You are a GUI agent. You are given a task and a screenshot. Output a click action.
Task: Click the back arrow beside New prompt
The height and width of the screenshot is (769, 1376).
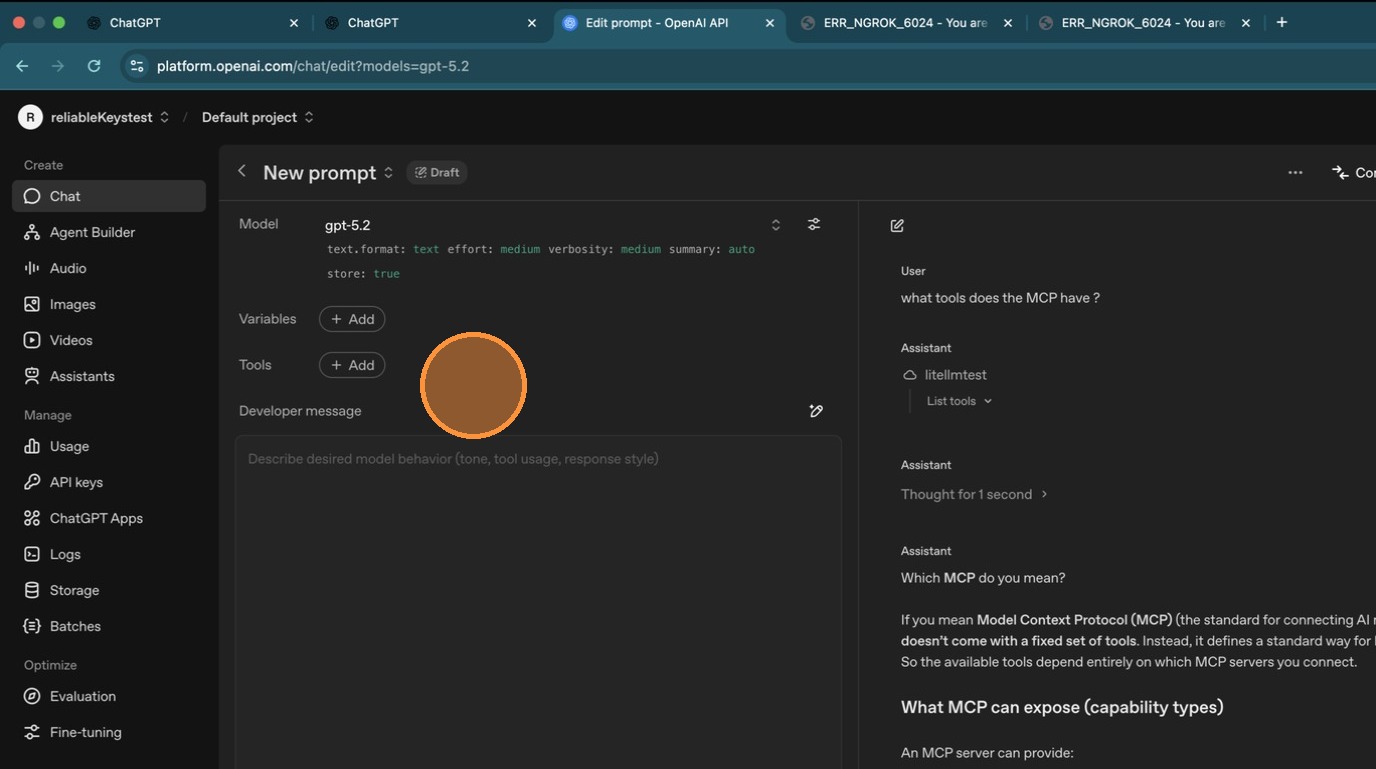coord(242,171)
